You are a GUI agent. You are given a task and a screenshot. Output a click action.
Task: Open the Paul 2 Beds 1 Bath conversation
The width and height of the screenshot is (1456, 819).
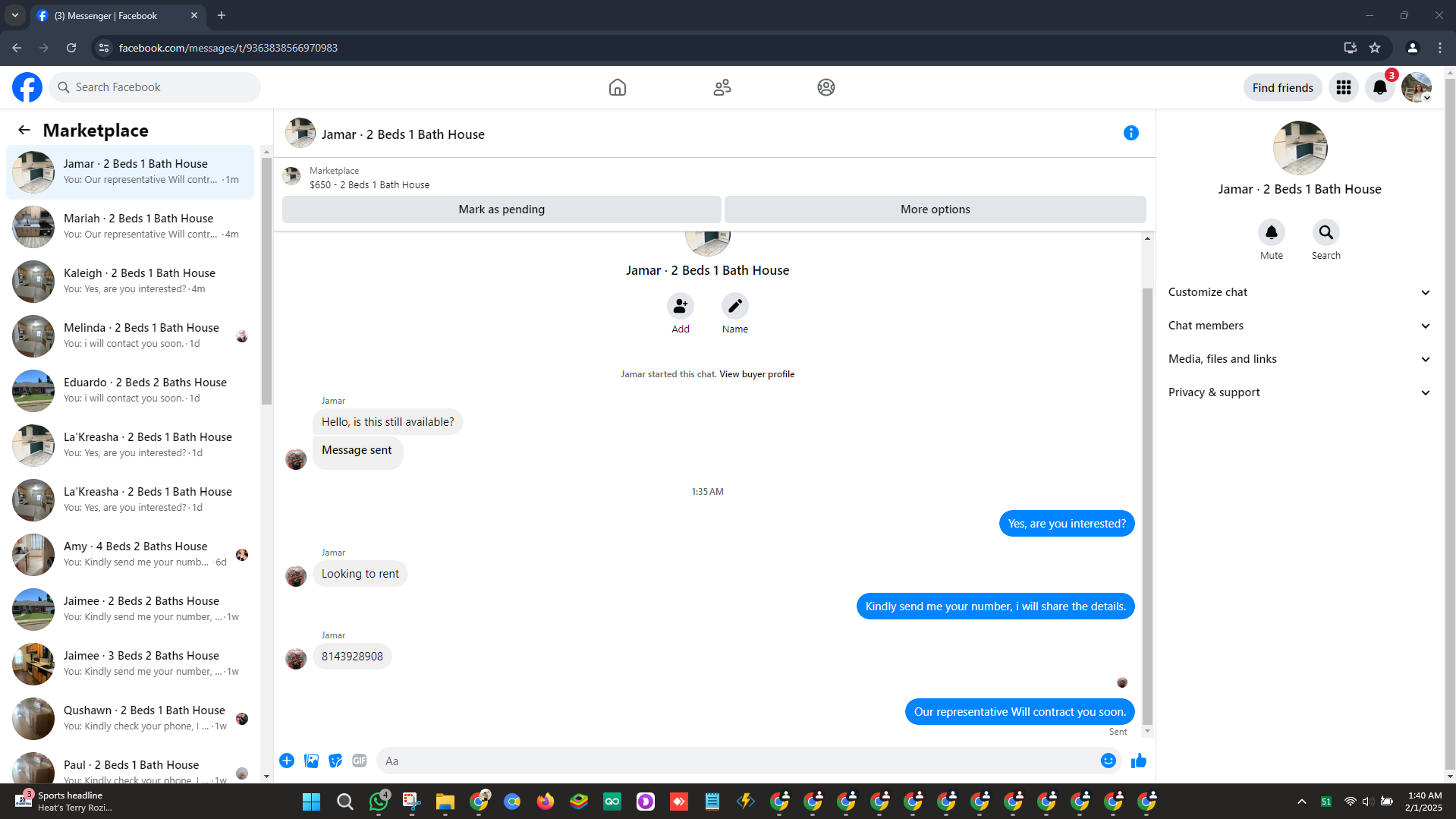point(131,767)
